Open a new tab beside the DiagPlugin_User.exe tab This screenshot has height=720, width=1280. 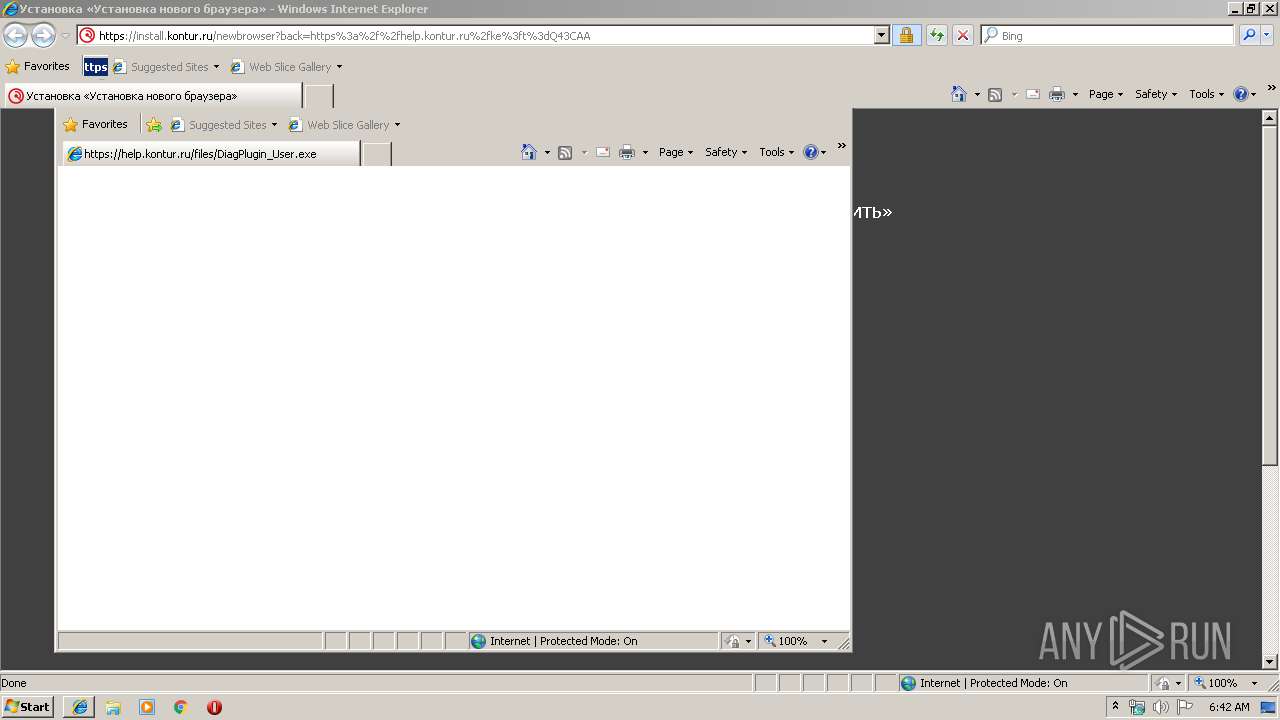pos(376,154)
